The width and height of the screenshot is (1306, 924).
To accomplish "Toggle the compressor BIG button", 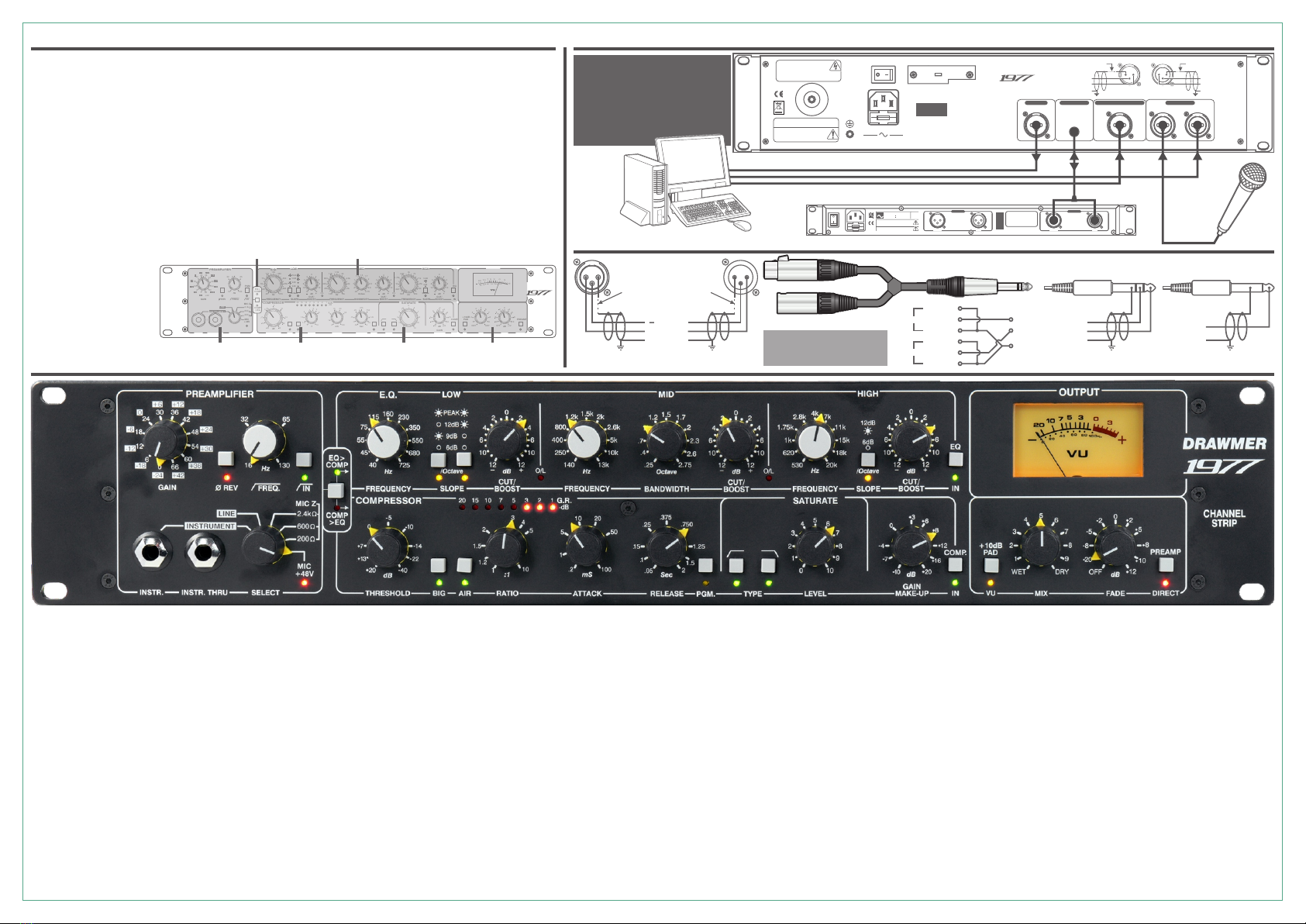I will [x=439, y=565].
